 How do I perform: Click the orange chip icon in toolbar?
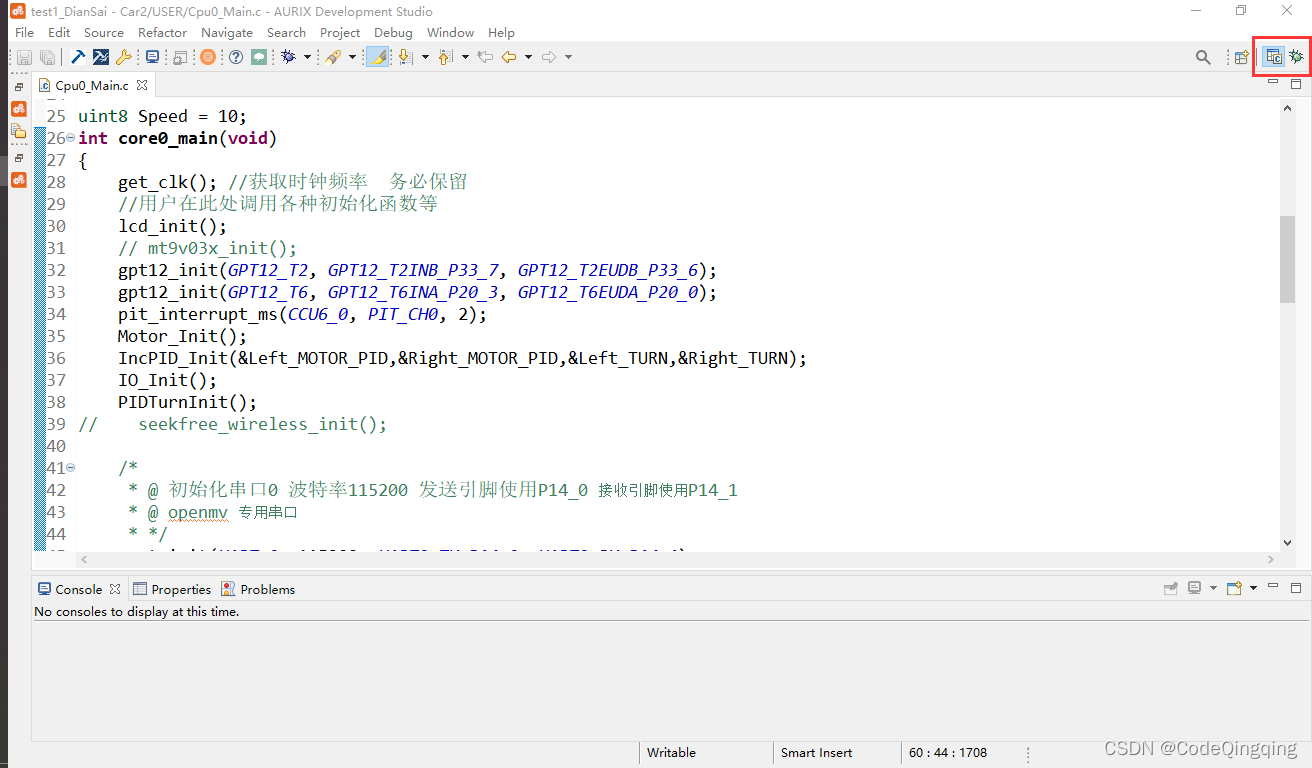[x=207, y=57]
